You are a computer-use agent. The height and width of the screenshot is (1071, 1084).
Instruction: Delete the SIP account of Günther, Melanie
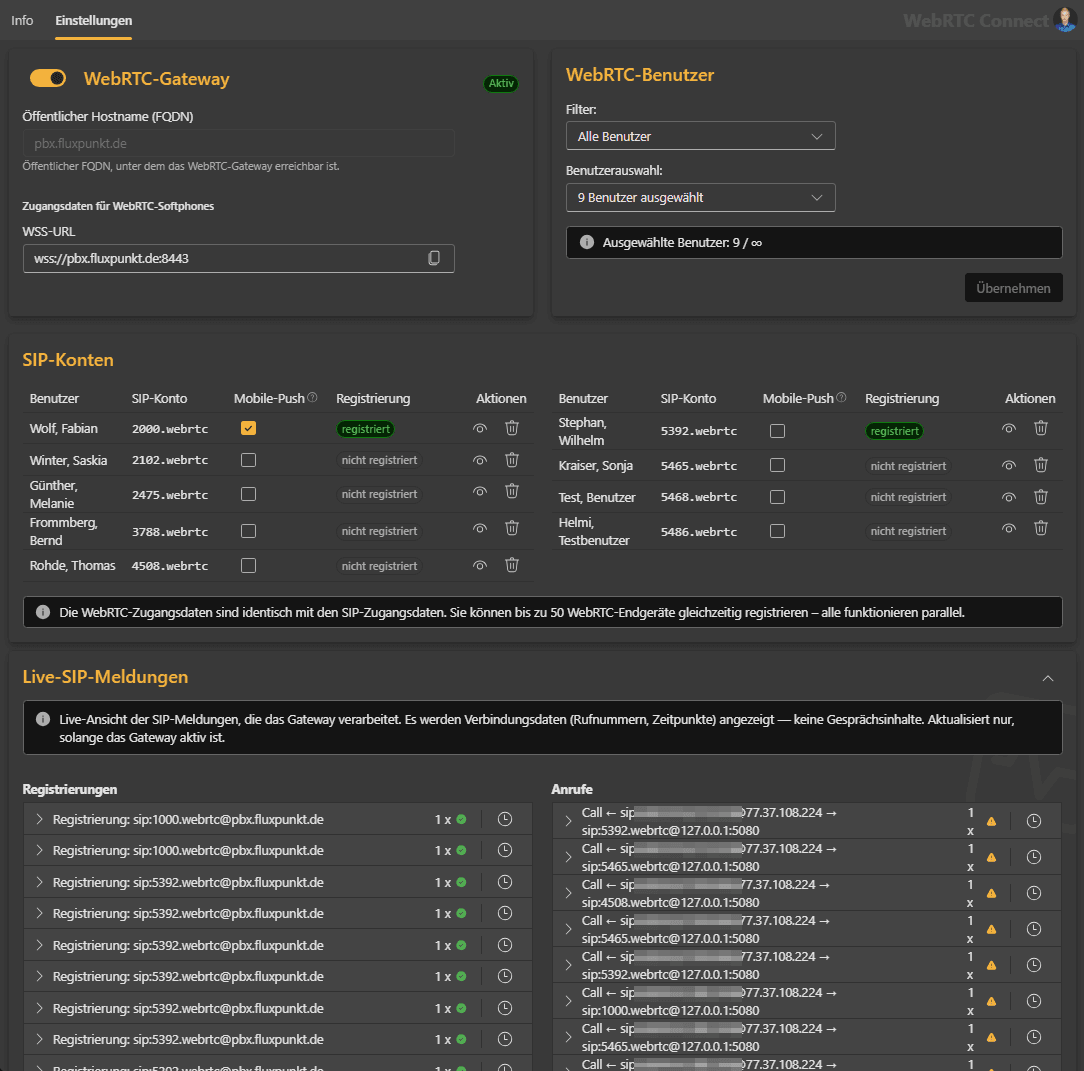(x=512, y=491)
